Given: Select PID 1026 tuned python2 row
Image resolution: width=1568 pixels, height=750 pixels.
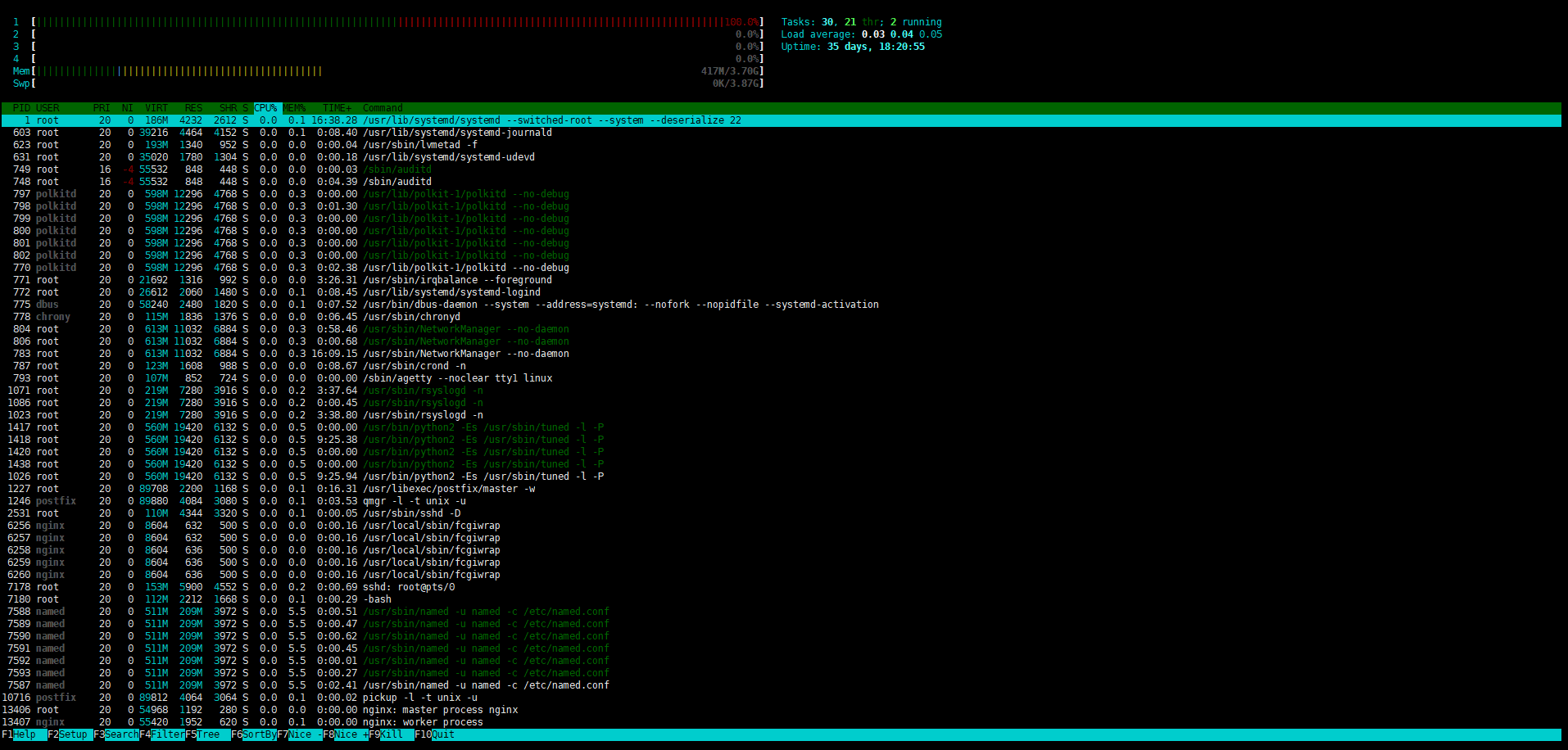Looking at the screenshot, I should tap(782, 477).
